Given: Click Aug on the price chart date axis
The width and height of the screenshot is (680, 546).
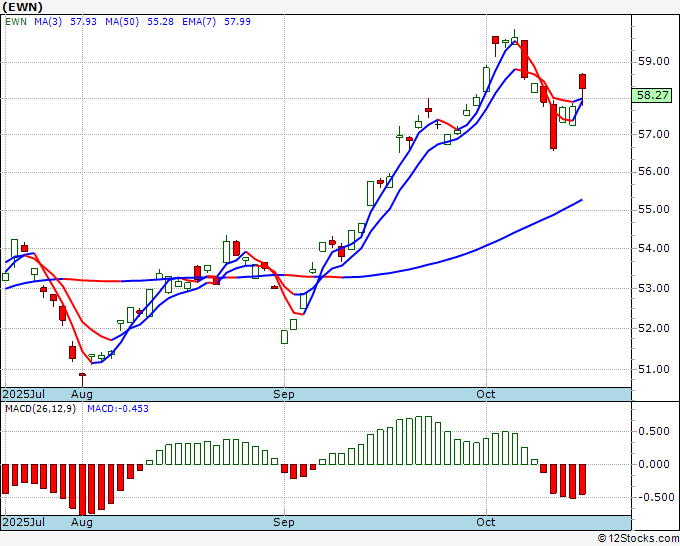Looking at the screenshot, I should [x=82, y=394].
